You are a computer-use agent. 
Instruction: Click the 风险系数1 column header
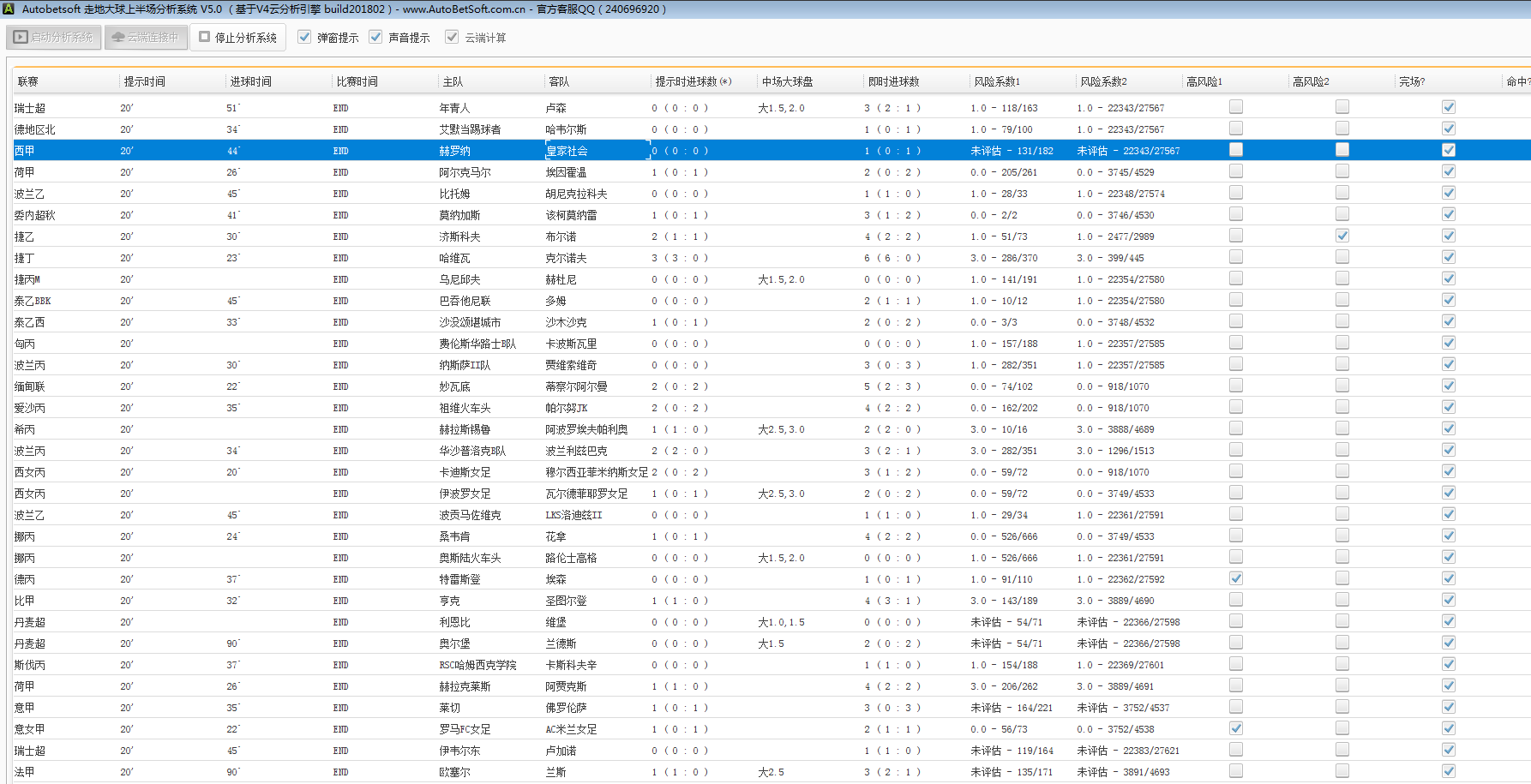tap(996, 81)
